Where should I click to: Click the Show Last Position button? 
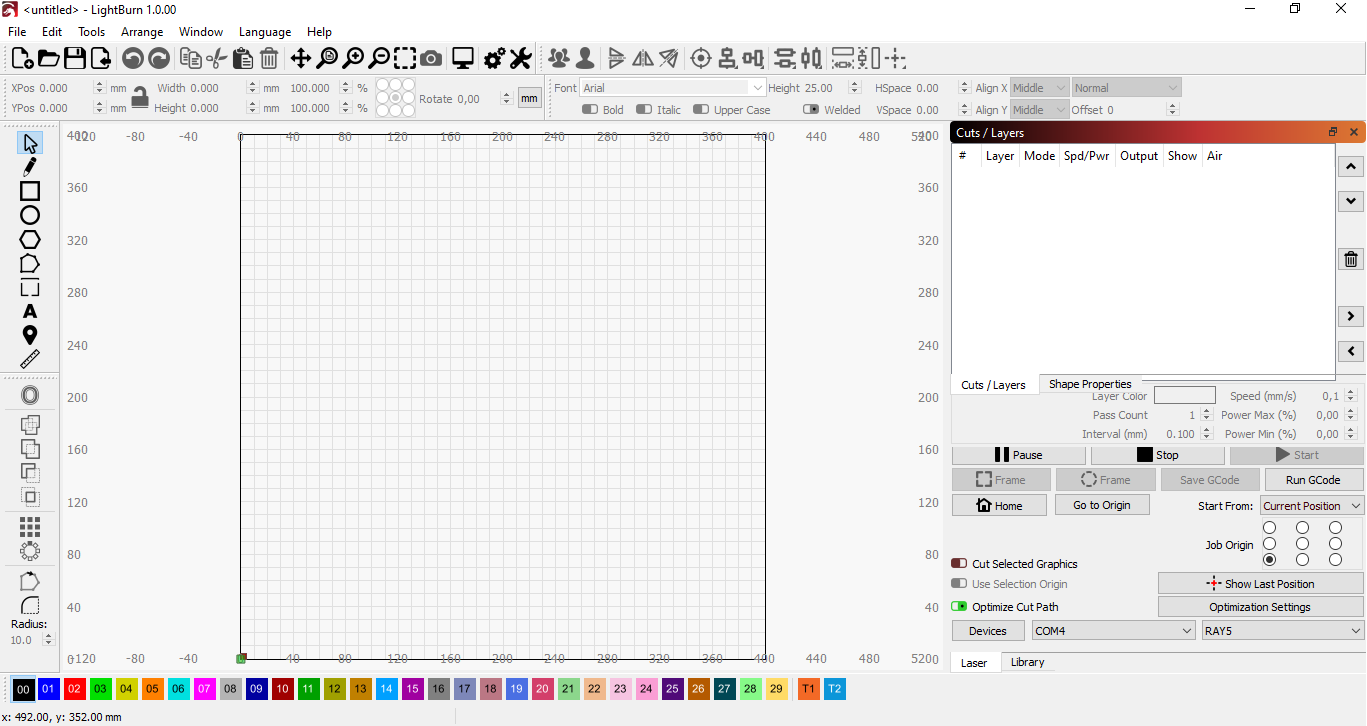click(x=1260, y=584)
